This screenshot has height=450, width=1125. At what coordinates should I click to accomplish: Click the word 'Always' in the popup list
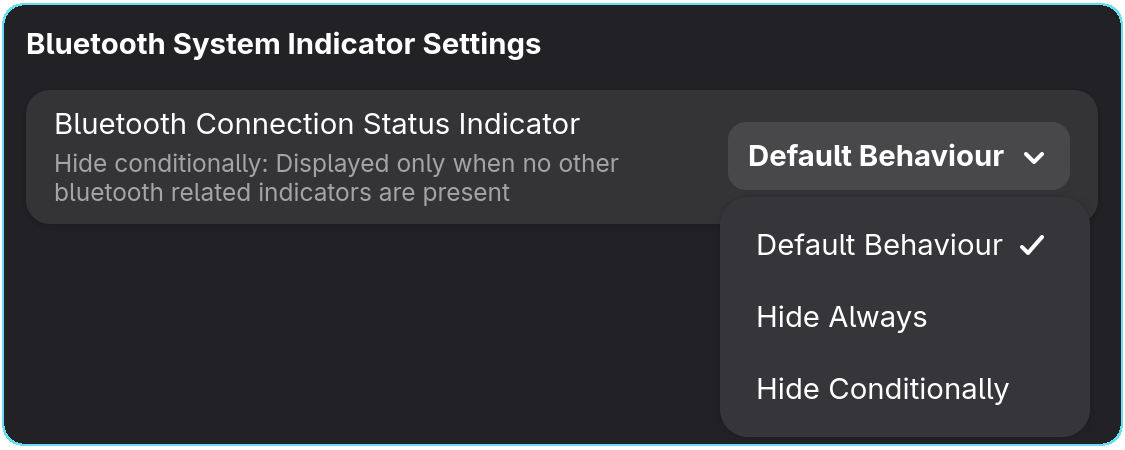(878, 317)
